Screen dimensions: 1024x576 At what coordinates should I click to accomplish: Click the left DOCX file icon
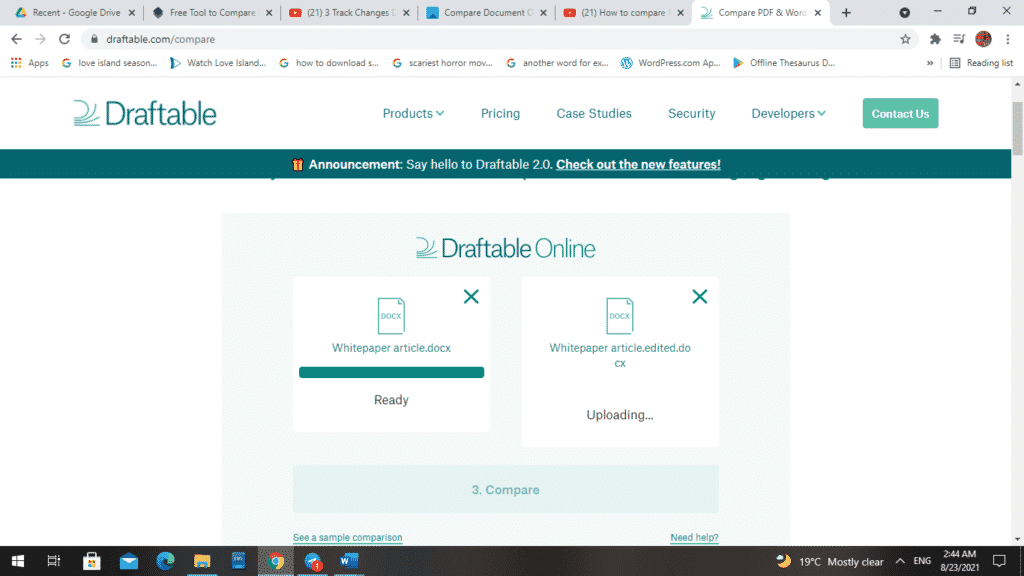click(391, 315)
